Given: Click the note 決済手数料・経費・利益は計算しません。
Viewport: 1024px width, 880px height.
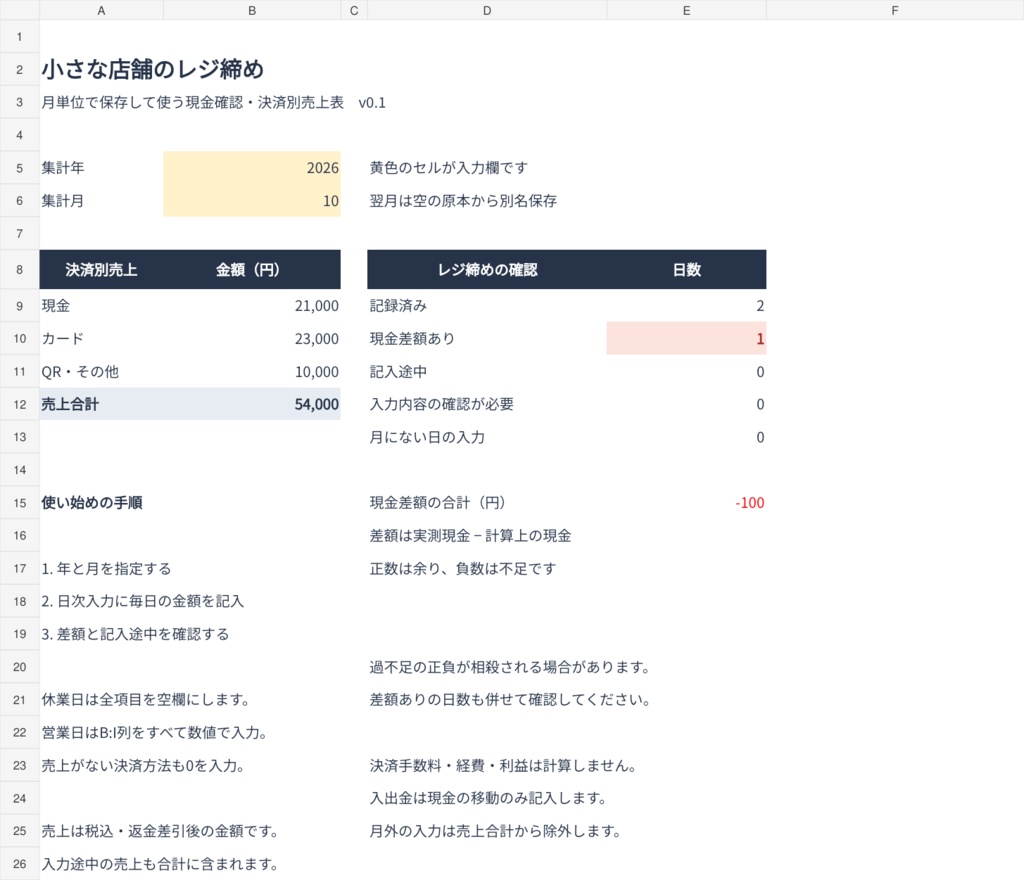Looking at the screenshot, I should (x=504, y=765).
